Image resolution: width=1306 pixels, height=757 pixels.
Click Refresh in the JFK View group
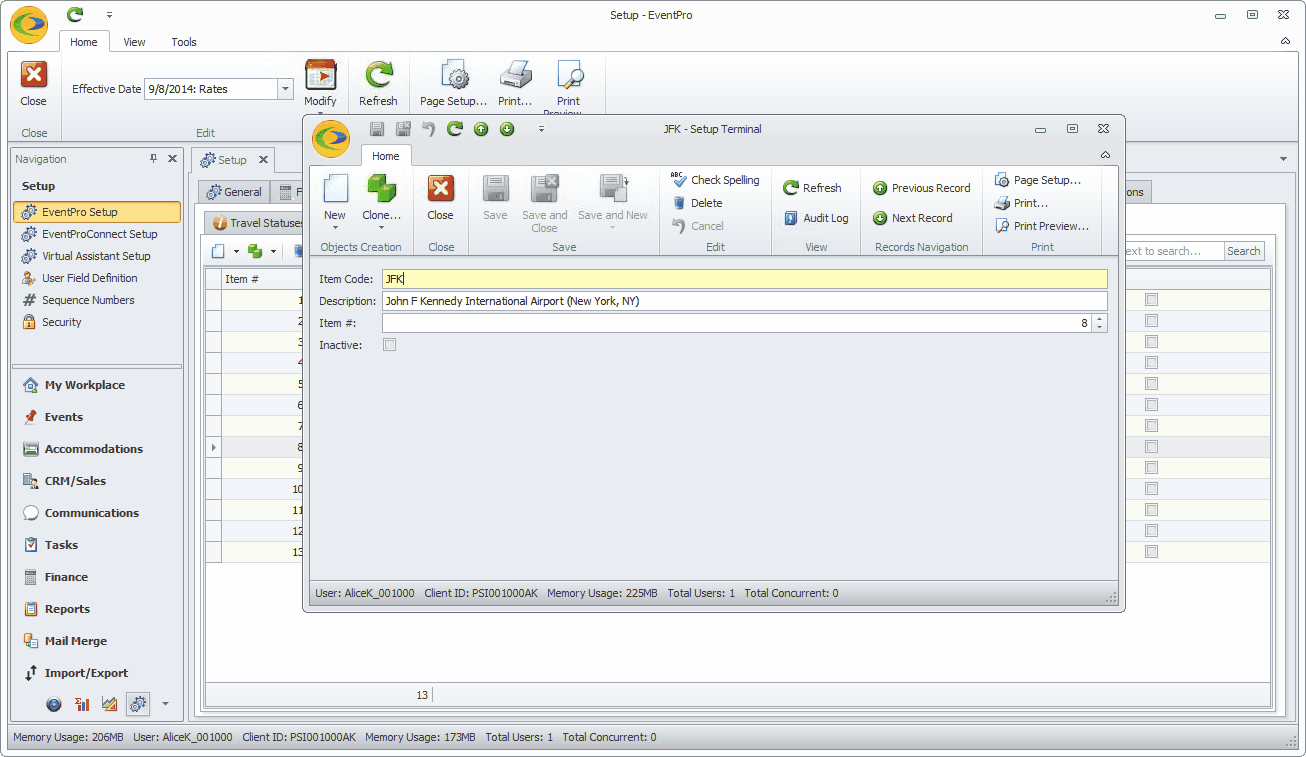pos(812,188)
